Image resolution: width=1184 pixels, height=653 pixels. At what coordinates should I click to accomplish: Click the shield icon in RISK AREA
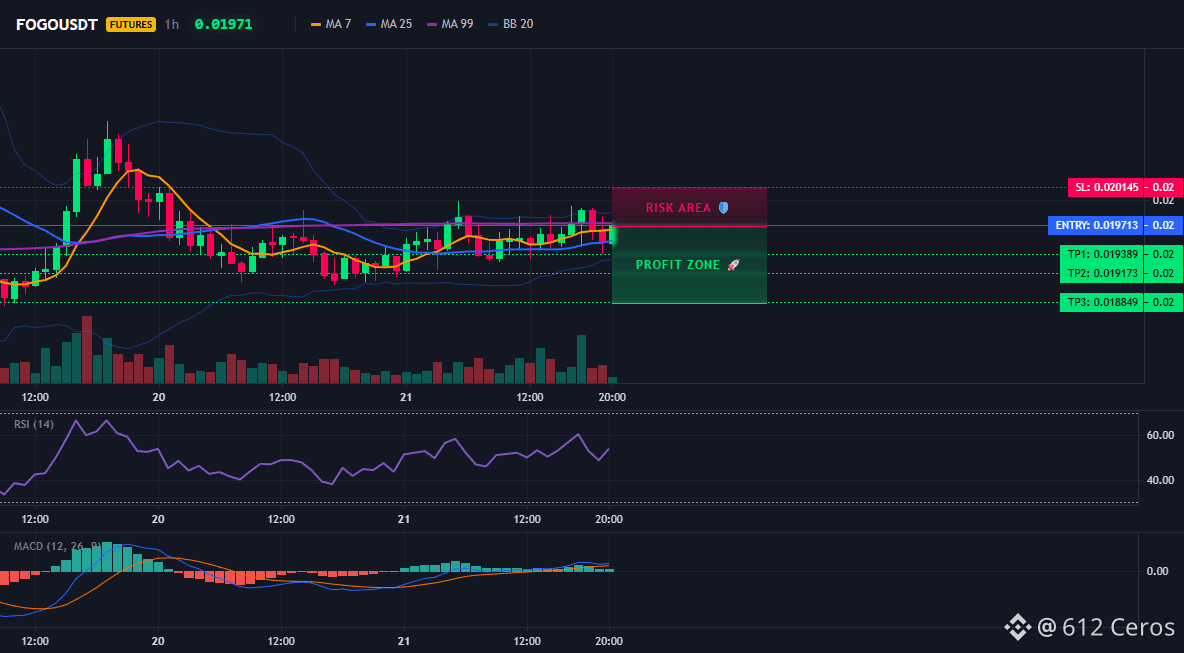[x=723, y=208]
